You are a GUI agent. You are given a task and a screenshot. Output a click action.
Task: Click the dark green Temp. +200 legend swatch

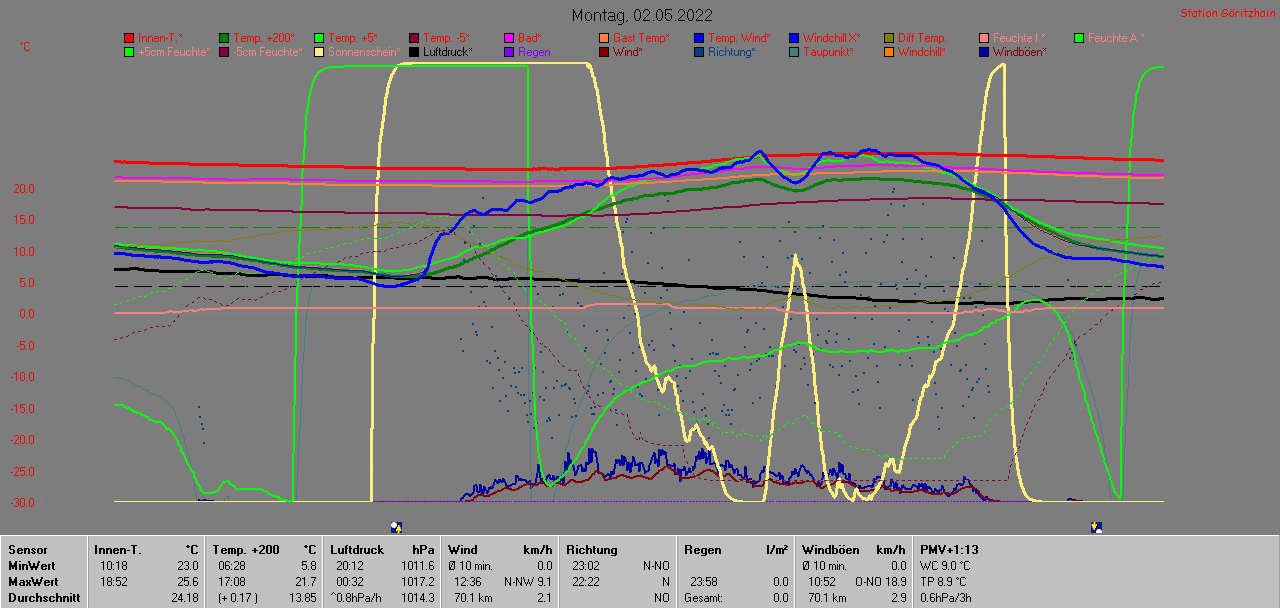point(224,38)
